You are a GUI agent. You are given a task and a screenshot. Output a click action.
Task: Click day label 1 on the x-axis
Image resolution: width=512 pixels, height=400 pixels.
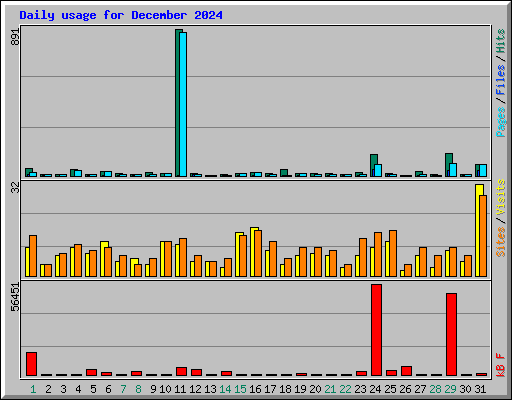(x=33, y=389)
